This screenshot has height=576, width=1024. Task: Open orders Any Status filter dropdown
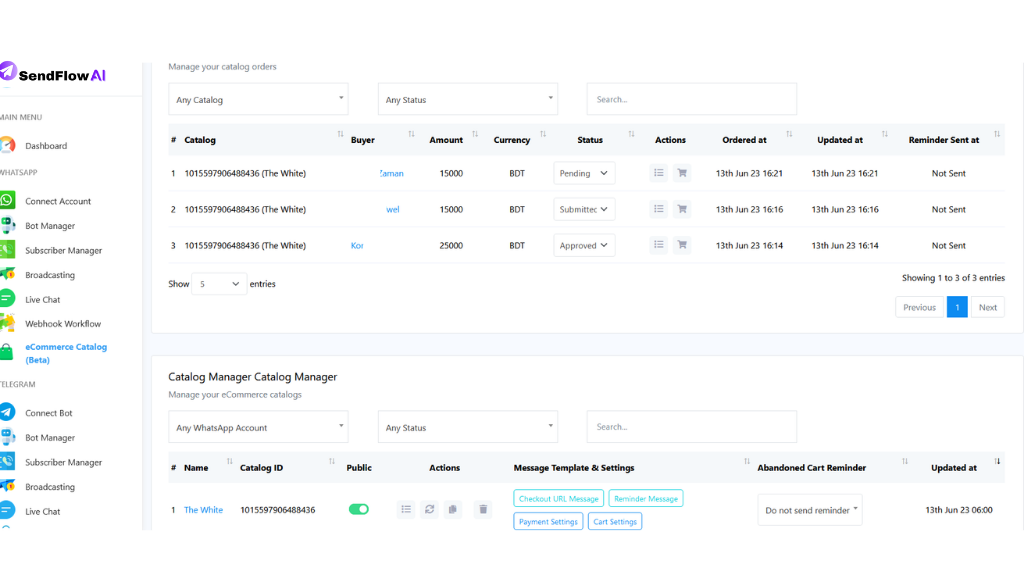pyautogui.click(x=468, y=99)
